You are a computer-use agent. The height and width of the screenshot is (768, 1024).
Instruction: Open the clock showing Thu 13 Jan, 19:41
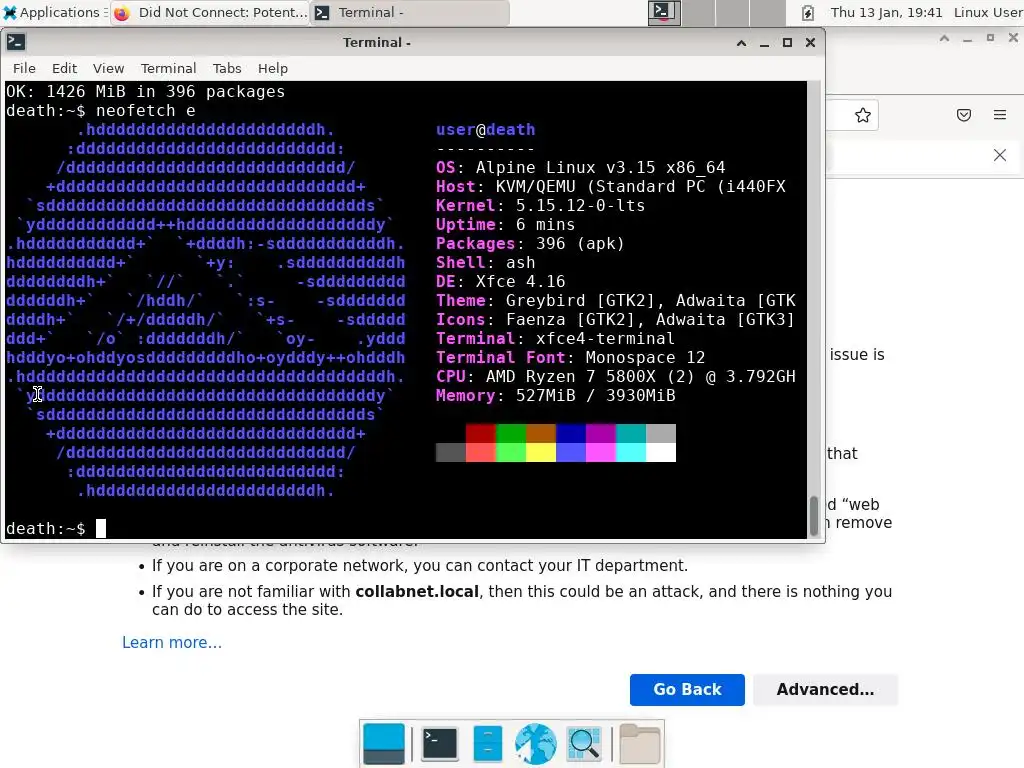point(886,12)
